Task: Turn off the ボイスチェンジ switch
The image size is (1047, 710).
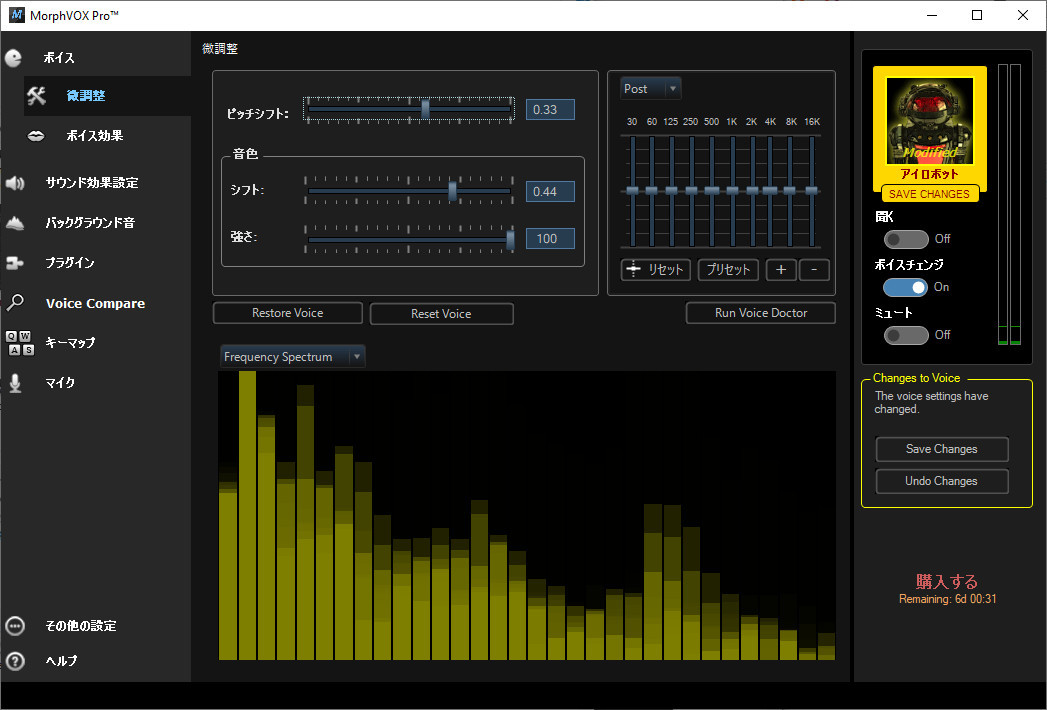Action: coord(906,287)
